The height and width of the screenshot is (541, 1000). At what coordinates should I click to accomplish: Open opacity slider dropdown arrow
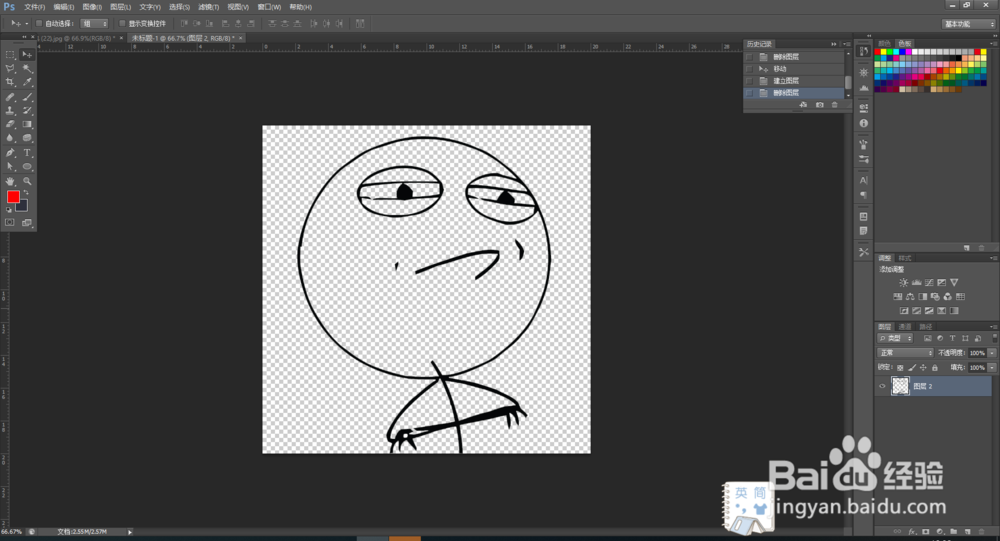click(992, 353)
